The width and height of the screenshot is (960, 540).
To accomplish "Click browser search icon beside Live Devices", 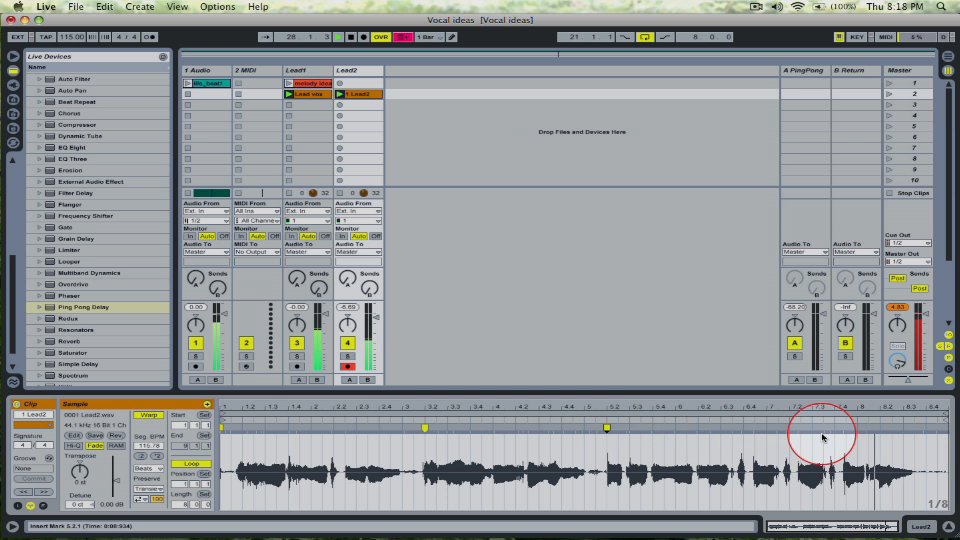I will 163,56.
